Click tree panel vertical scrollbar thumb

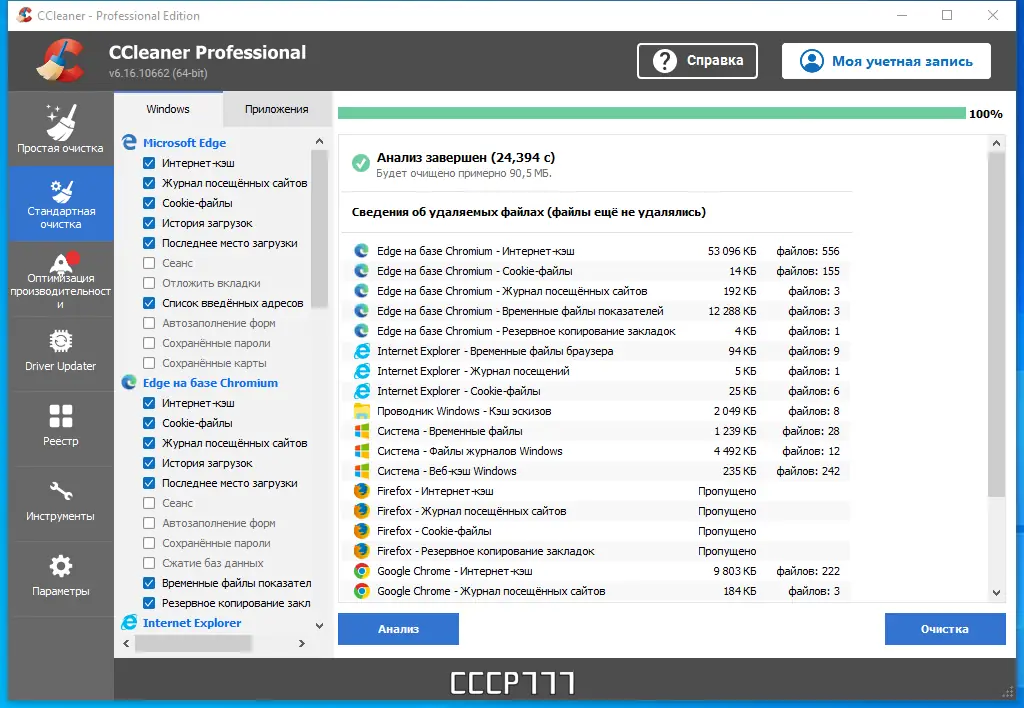click(319, 229)
